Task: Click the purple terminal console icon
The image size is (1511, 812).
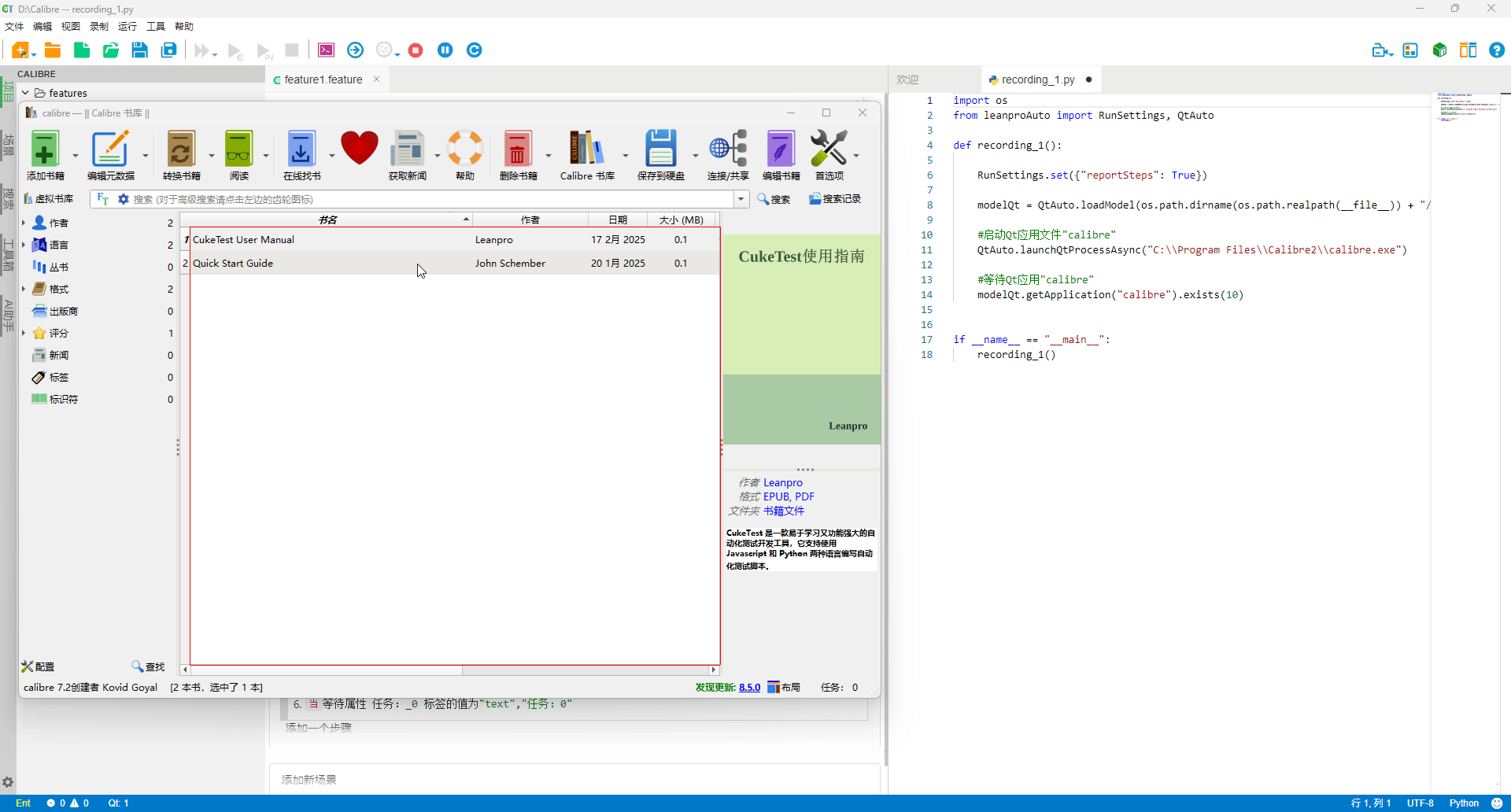Action: pos(326,50)
